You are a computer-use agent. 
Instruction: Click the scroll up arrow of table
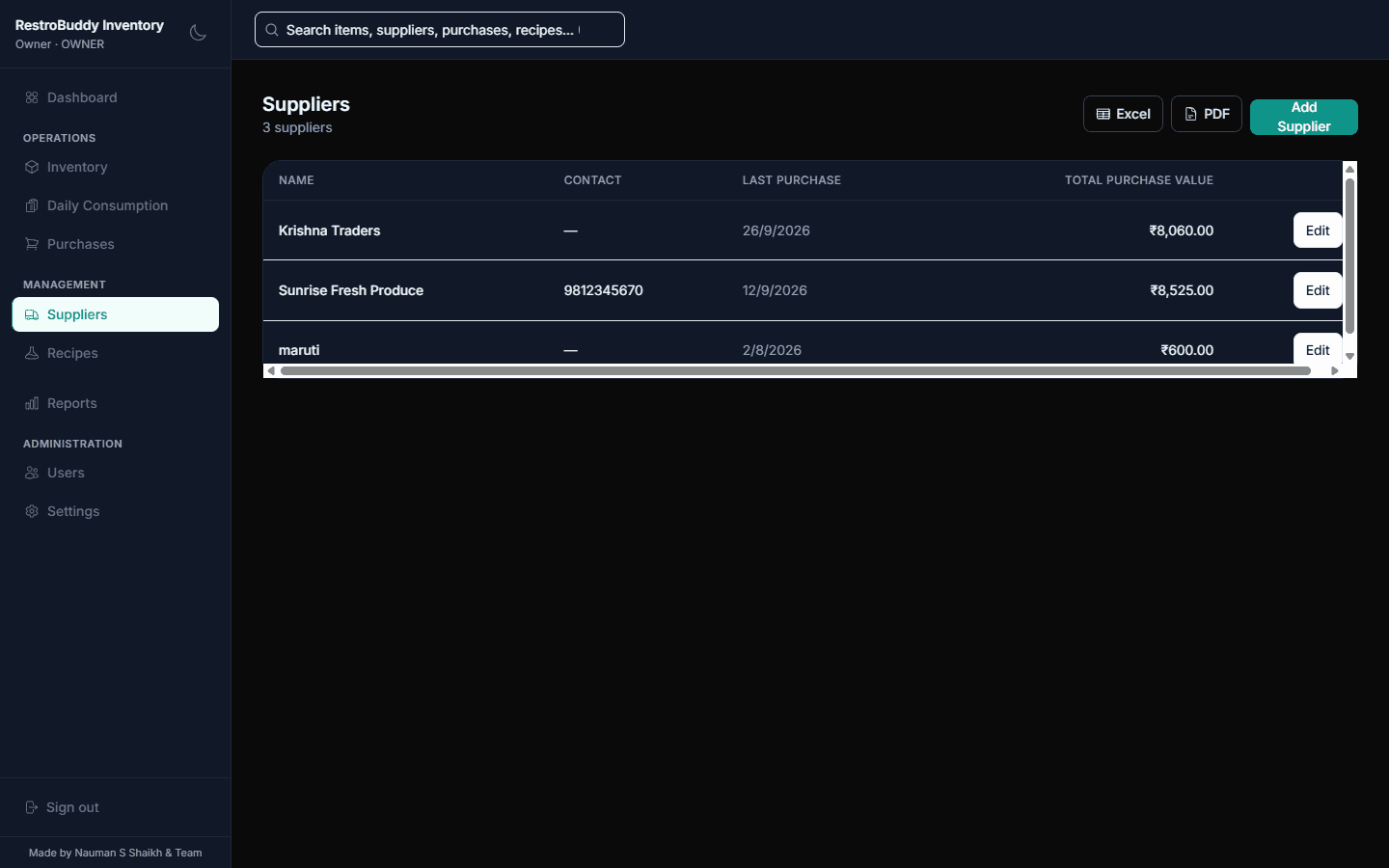click(1350, 169)
